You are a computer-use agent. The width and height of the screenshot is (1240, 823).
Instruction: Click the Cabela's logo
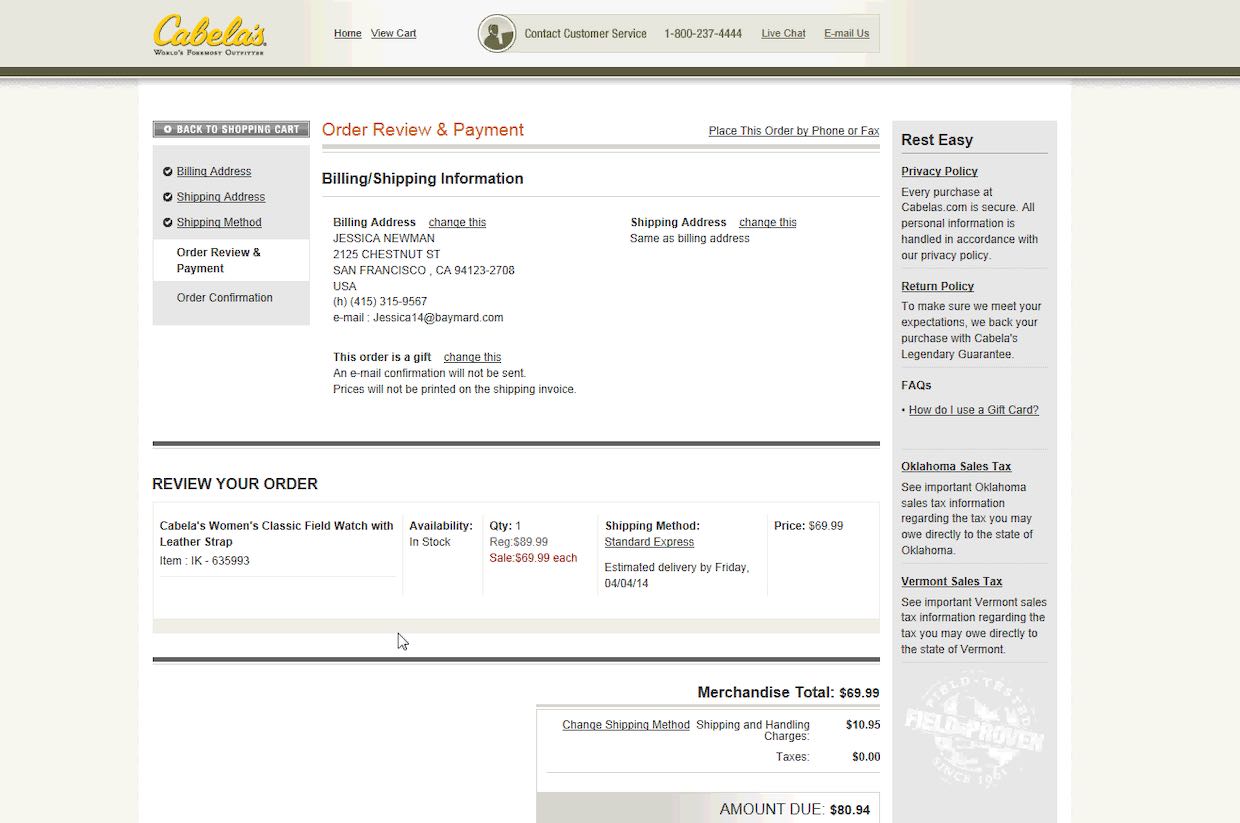coord(209,33)
